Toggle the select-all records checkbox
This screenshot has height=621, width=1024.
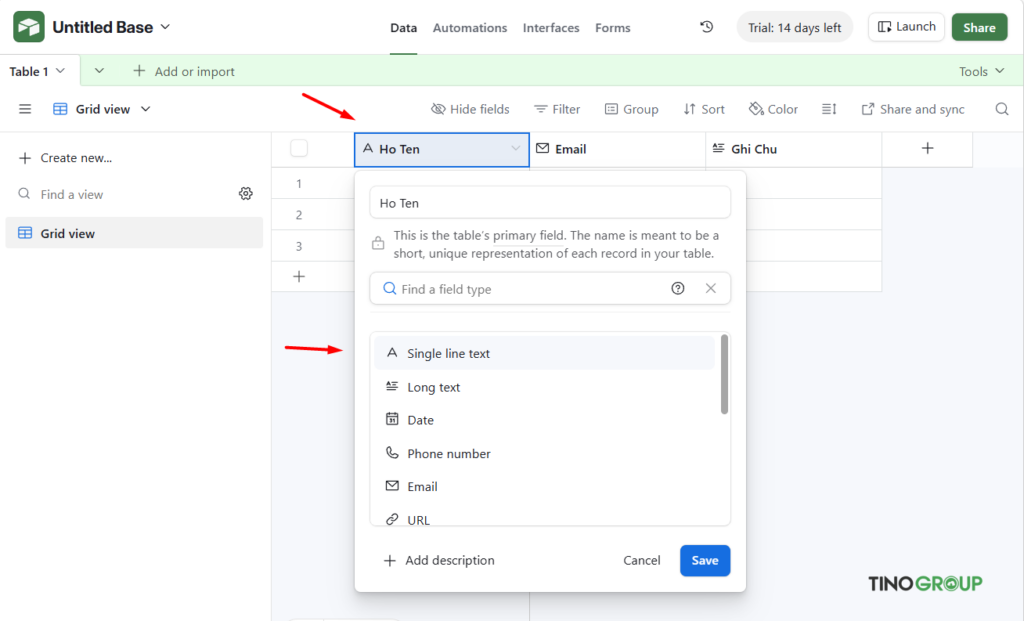pos(298,147)
